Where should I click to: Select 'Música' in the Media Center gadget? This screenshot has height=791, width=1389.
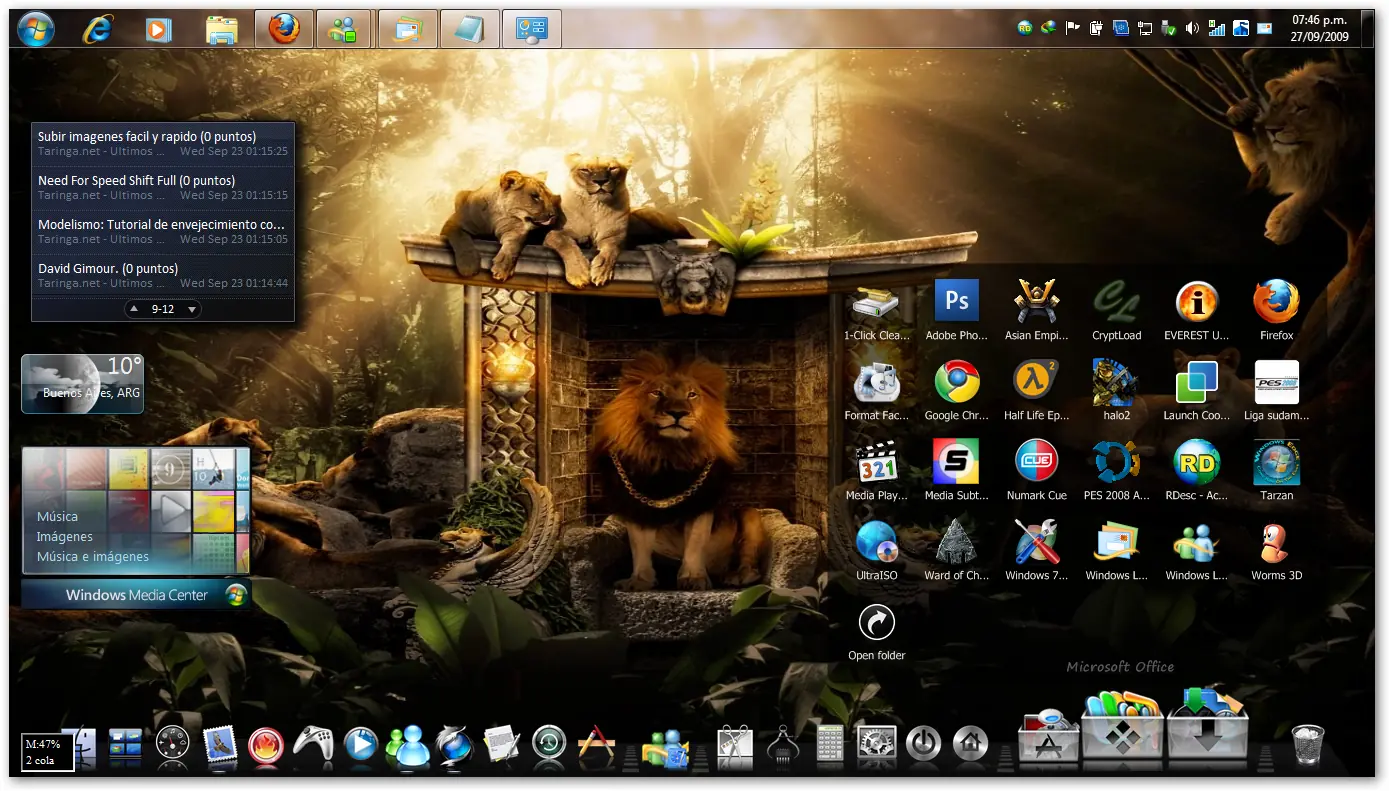pyautogui.click(x=57, y=517)
